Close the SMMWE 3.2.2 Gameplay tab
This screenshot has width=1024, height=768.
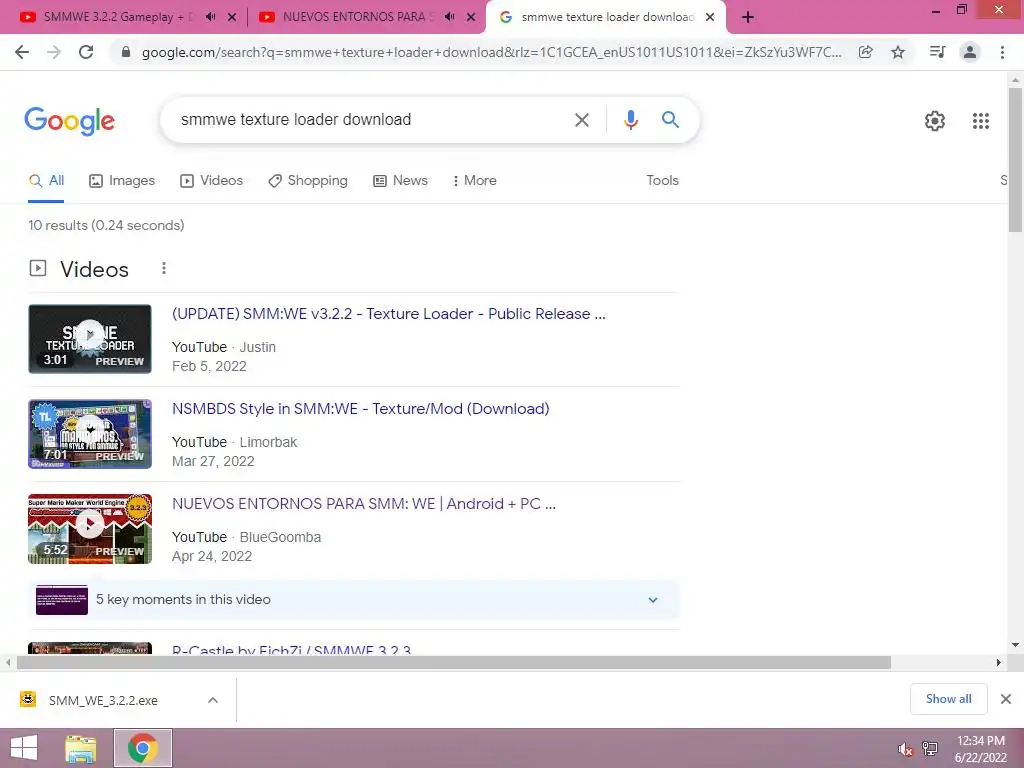click(232, 17)
